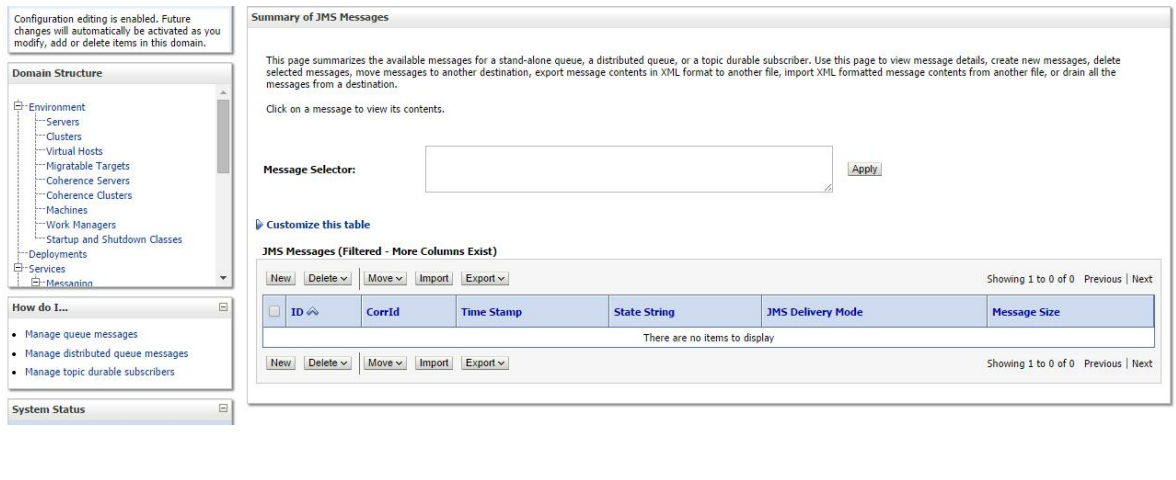1176x480 pixels.
Task: Collapse the Environment tree node
Action: pos(18,106)
